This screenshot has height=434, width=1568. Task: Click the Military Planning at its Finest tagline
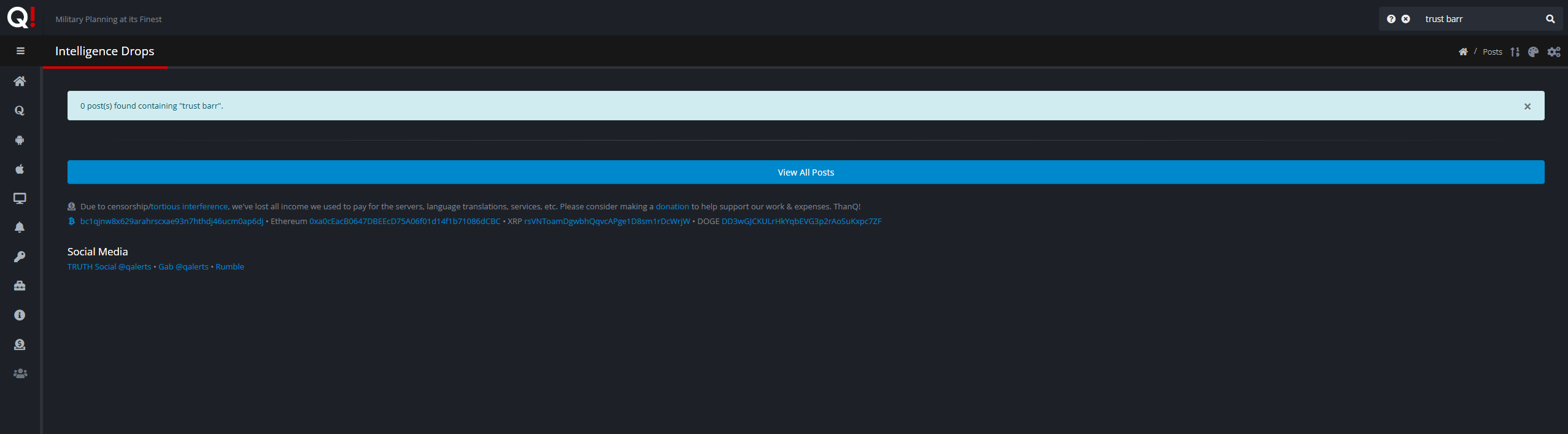[x=109, y=19]
